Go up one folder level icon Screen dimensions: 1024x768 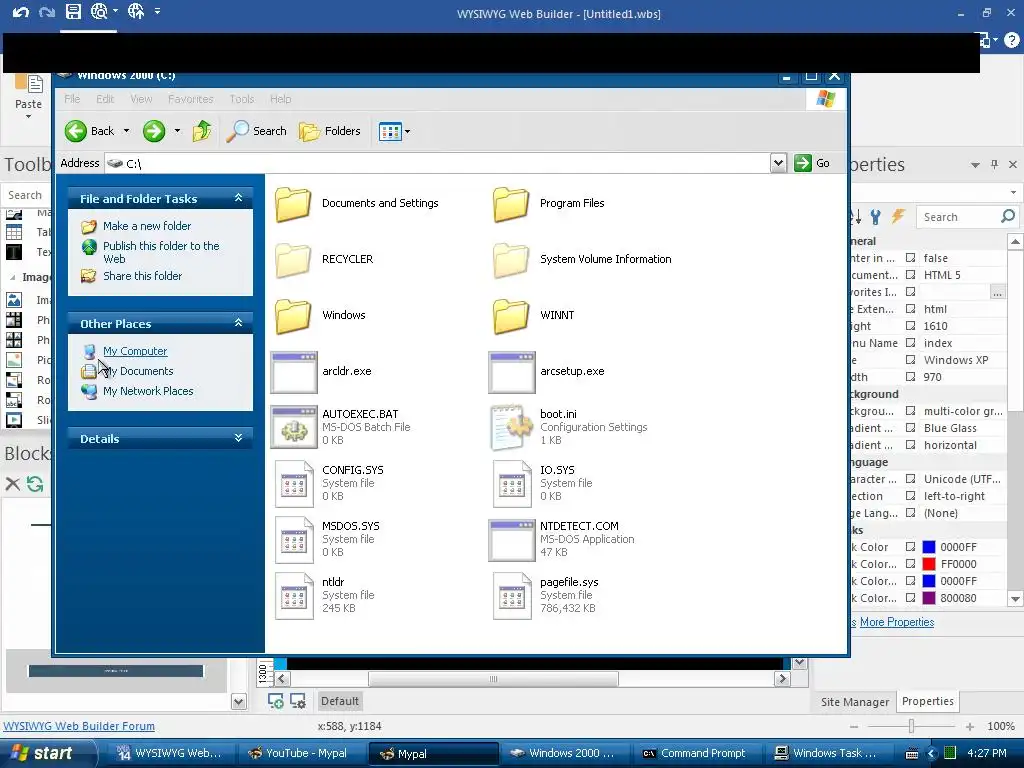(202, 131)
